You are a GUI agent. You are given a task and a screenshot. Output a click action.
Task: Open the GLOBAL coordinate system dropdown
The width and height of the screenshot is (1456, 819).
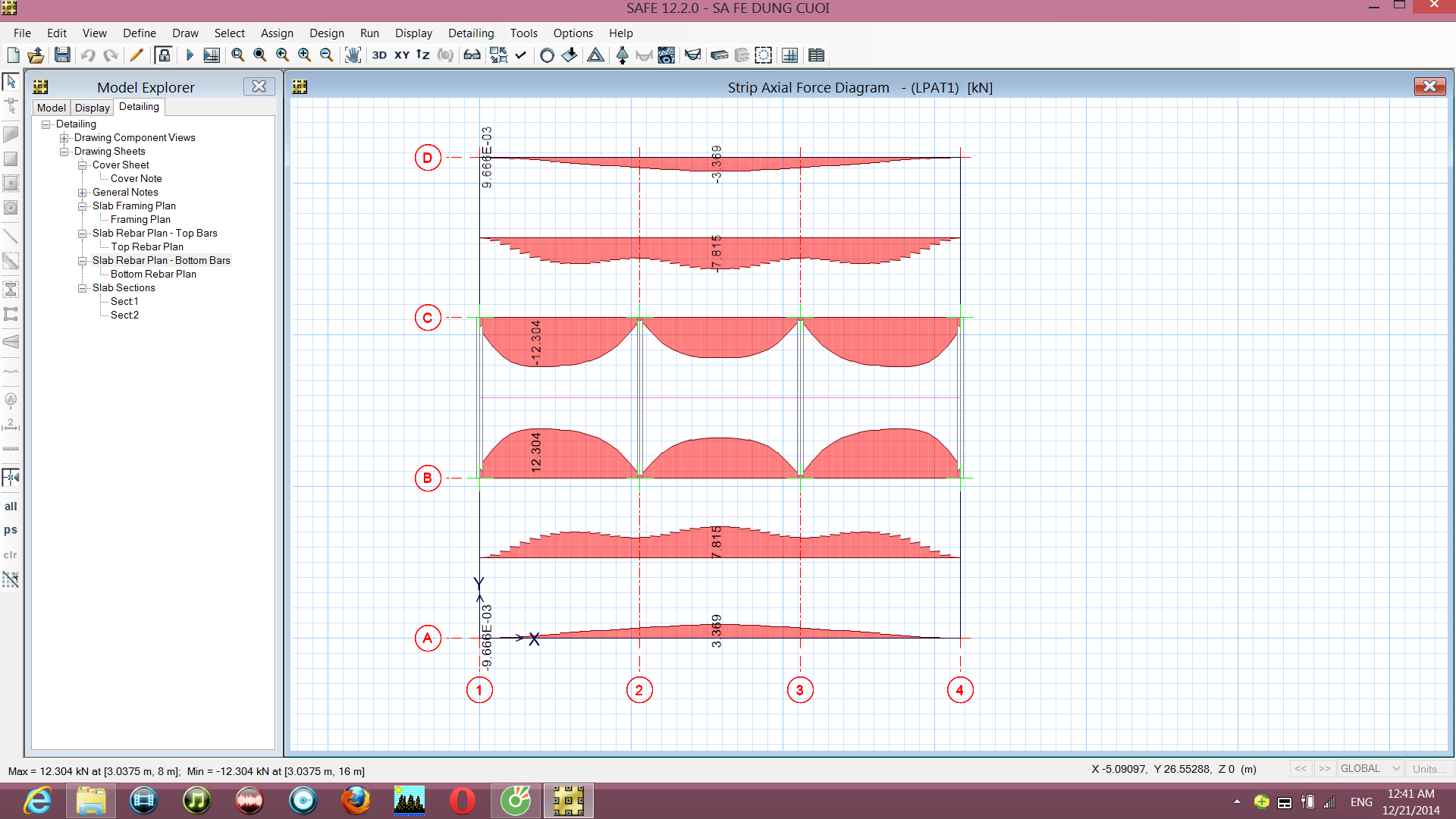pyautogui.click(x=1370, y=769)
